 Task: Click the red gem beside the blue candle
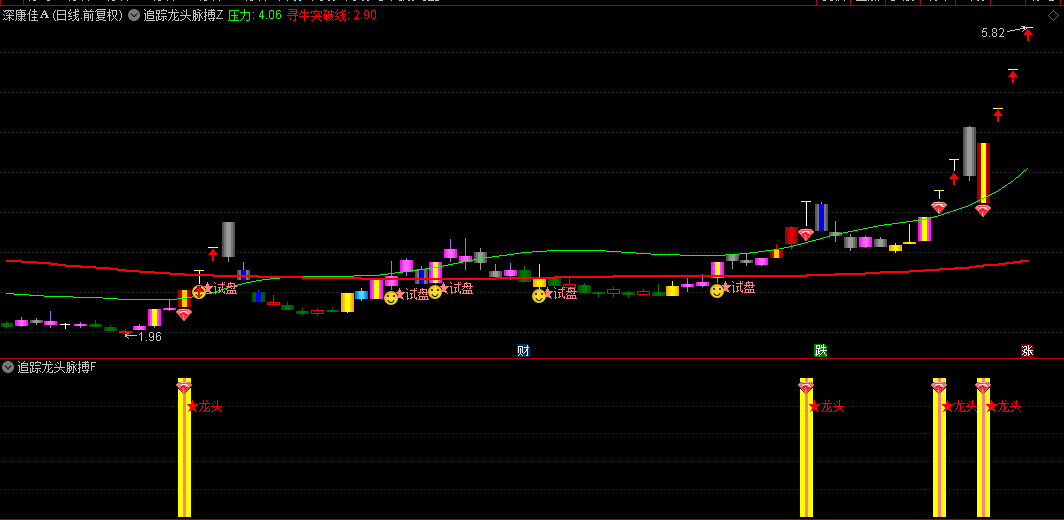coord(805,234)
